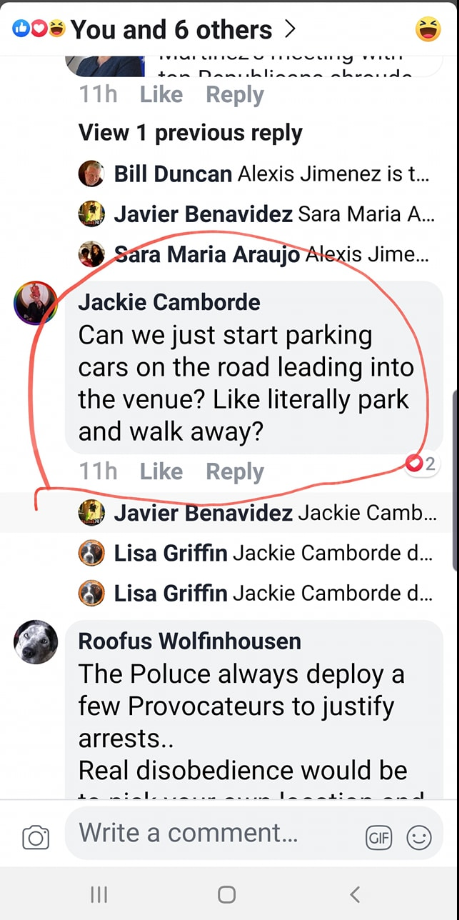Viewport: 459px width, 920px height.
Task: Open Javier Benavidez's reply to Jackie Camborde
Action: pos(257,513)
